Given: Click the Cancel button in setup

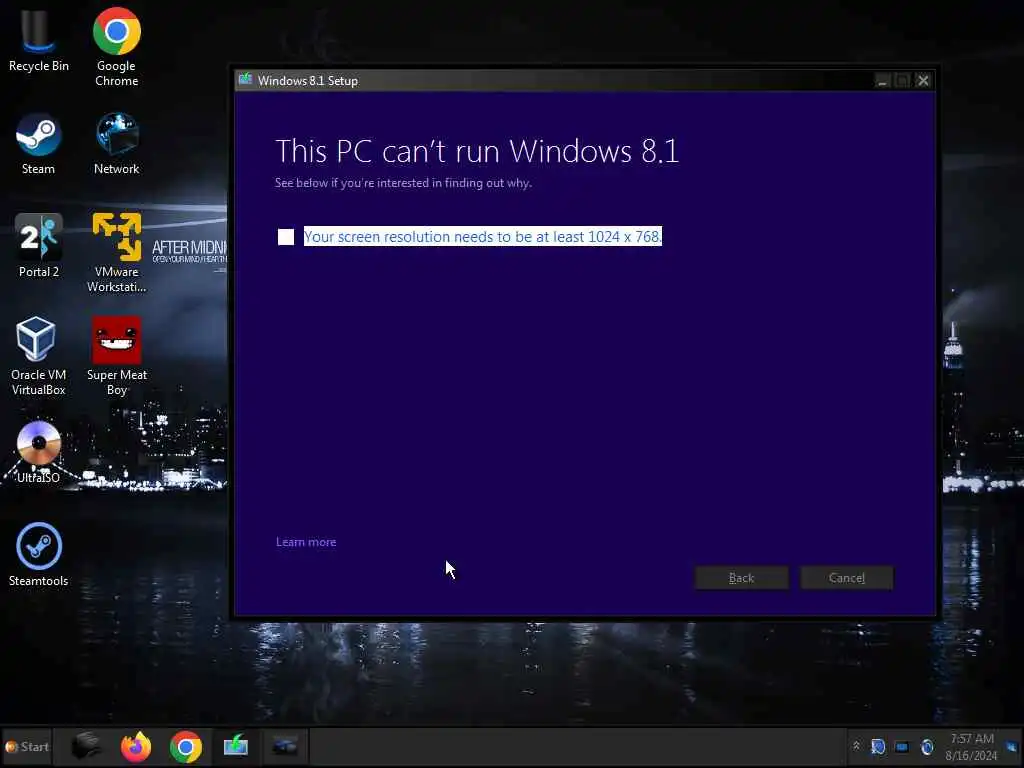Looking at the screenshot, I should coord(847,578).
